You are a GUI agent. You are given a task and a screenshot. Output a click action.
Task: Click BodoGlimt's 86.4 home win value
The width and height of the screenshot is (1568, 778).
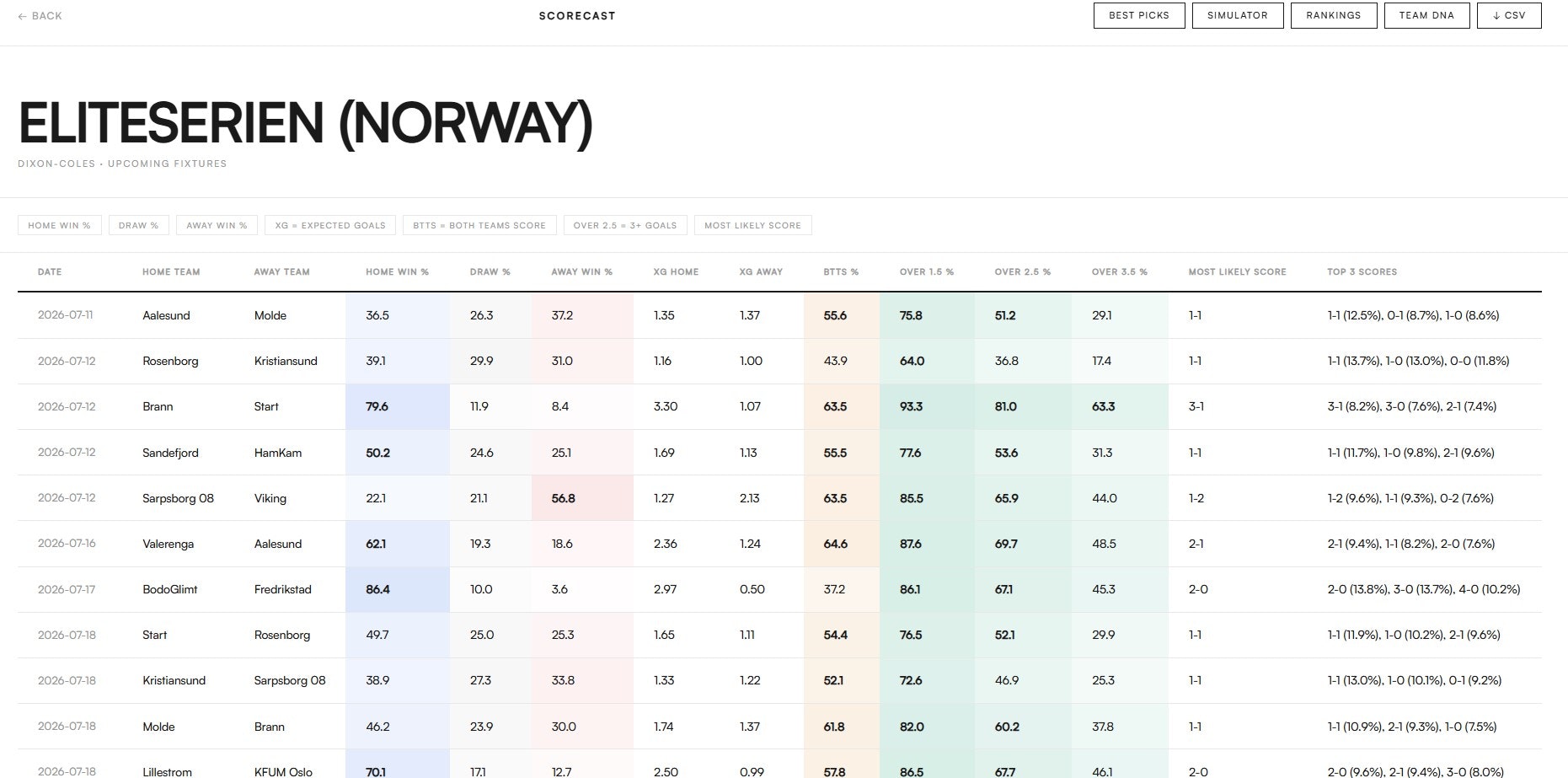[377, 589]
